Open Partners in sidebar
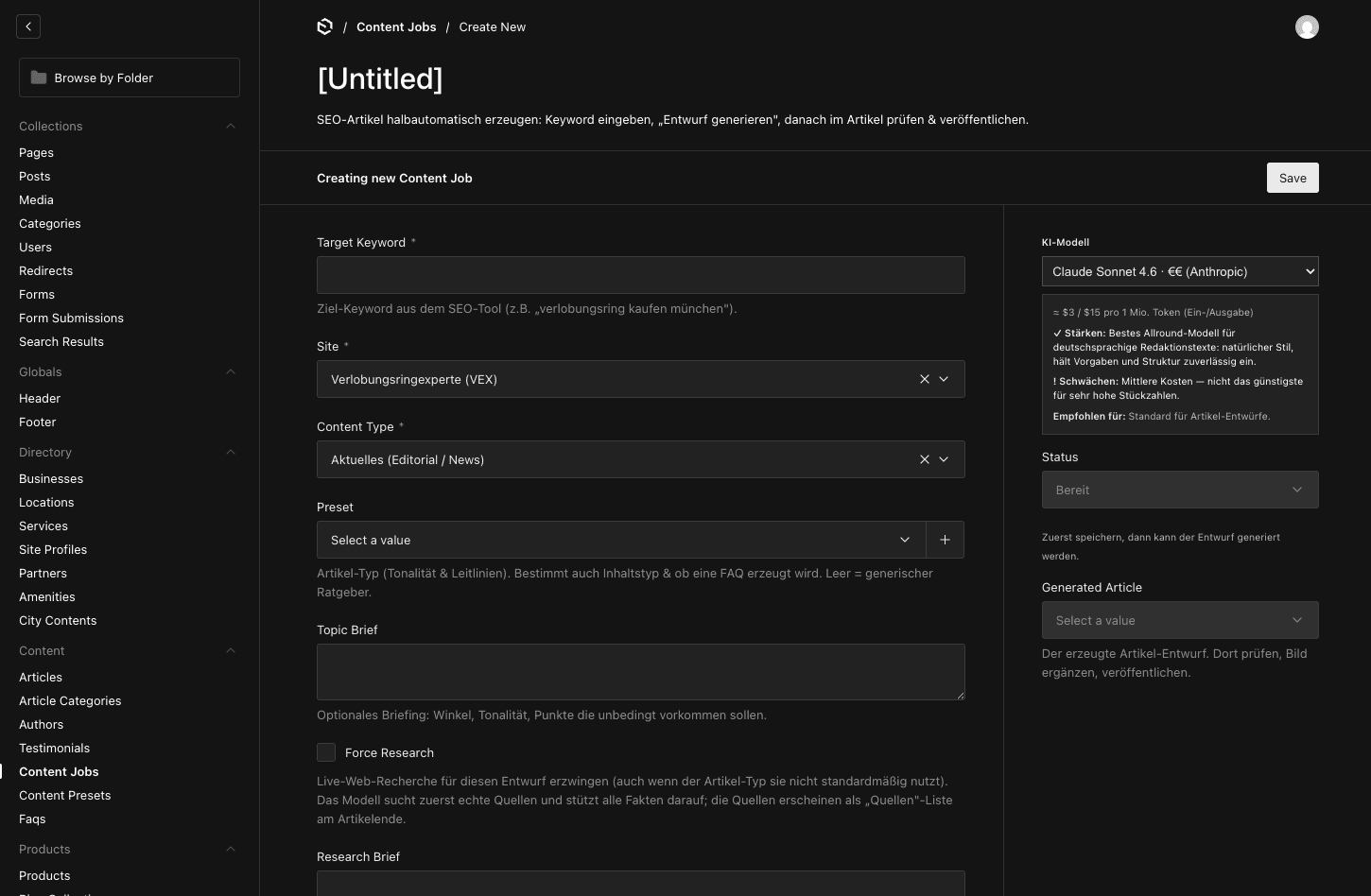The height and width of the screenshot is (896, 1371). click(43, 573)
